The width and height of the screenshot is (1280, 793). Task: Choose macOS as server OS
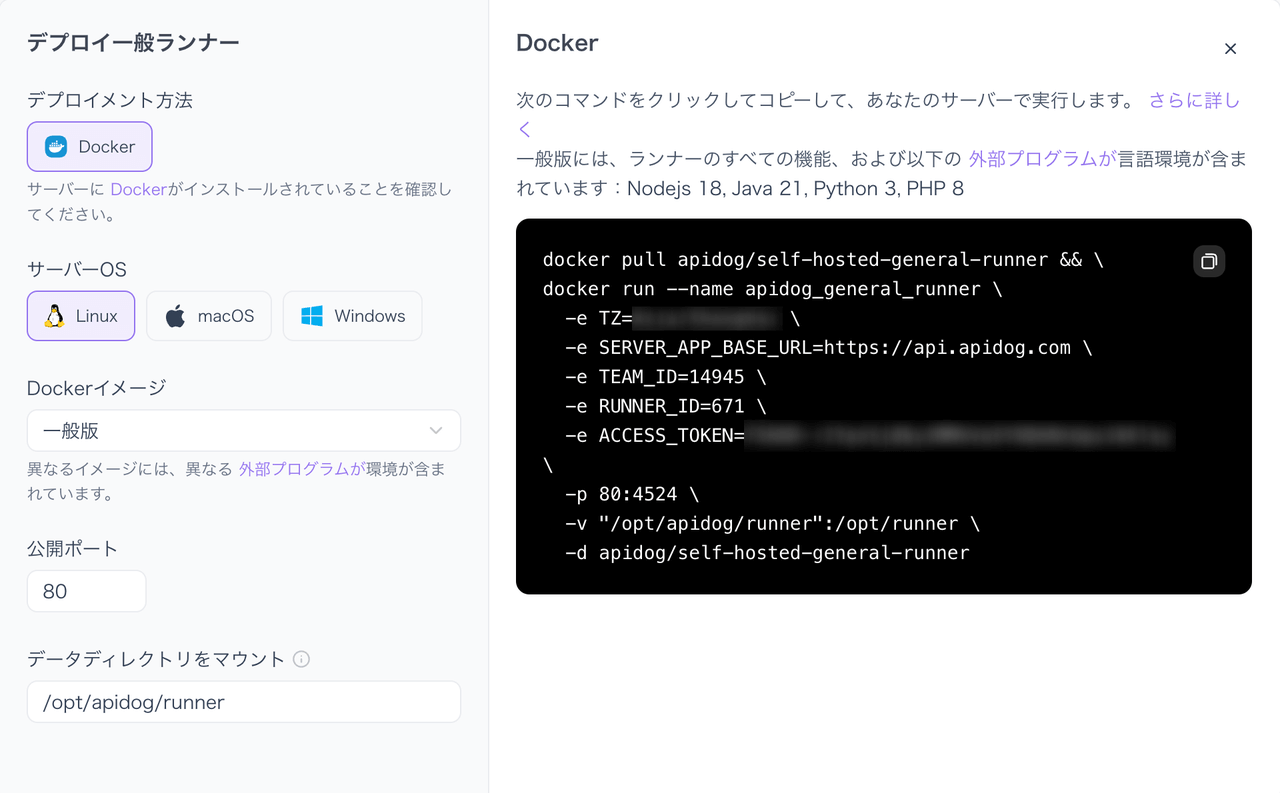click(x=209, y=316)
